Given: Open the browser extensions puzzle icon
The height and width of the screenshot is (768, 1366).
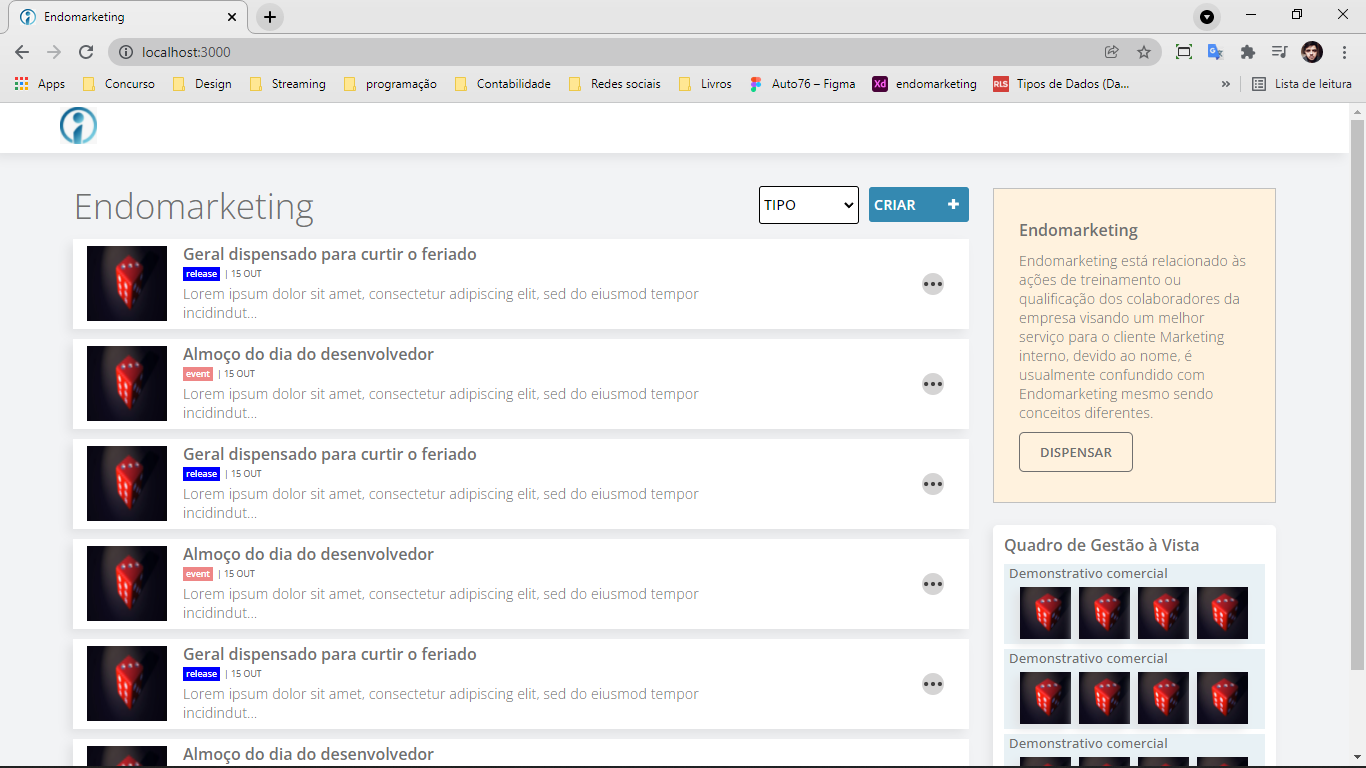Looking at the screenshot, I should 1248,52.
